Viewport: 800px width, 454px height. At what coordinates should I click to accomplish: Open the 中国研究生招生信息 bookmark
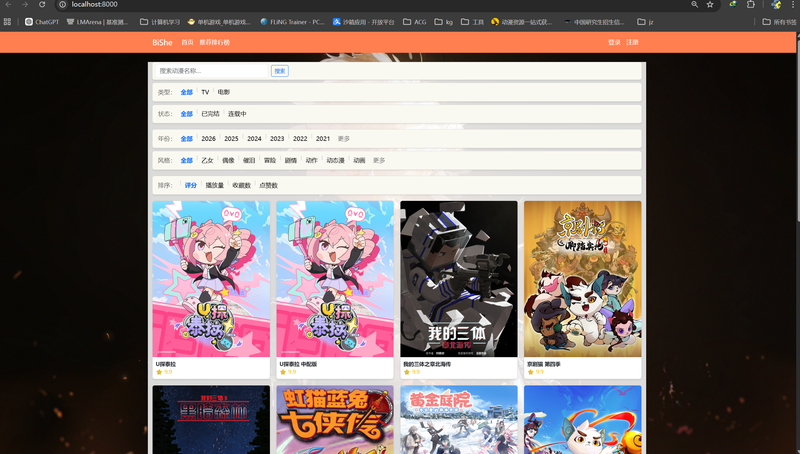594,22
